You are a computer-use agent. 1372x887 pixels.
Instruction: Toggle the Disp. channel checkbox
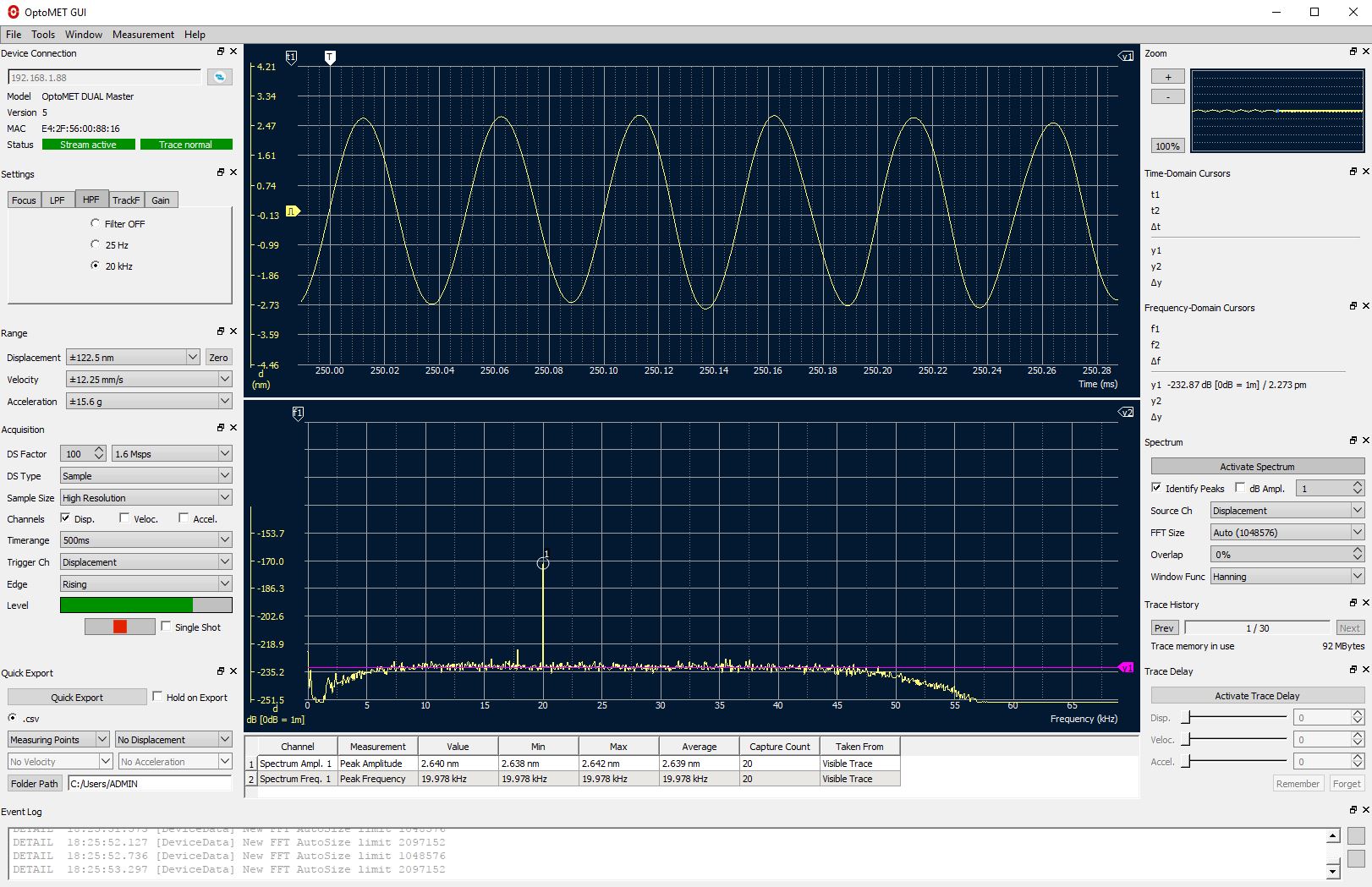click(x=65, y=517)
